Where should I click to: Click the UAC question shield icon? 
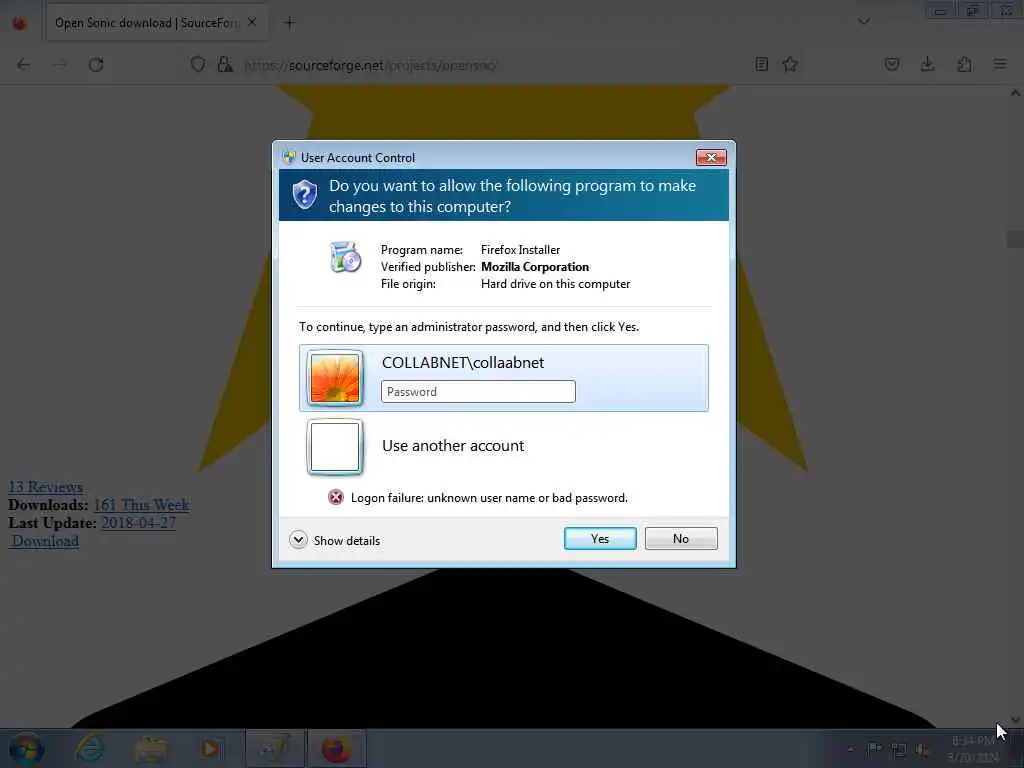[304, 195]
